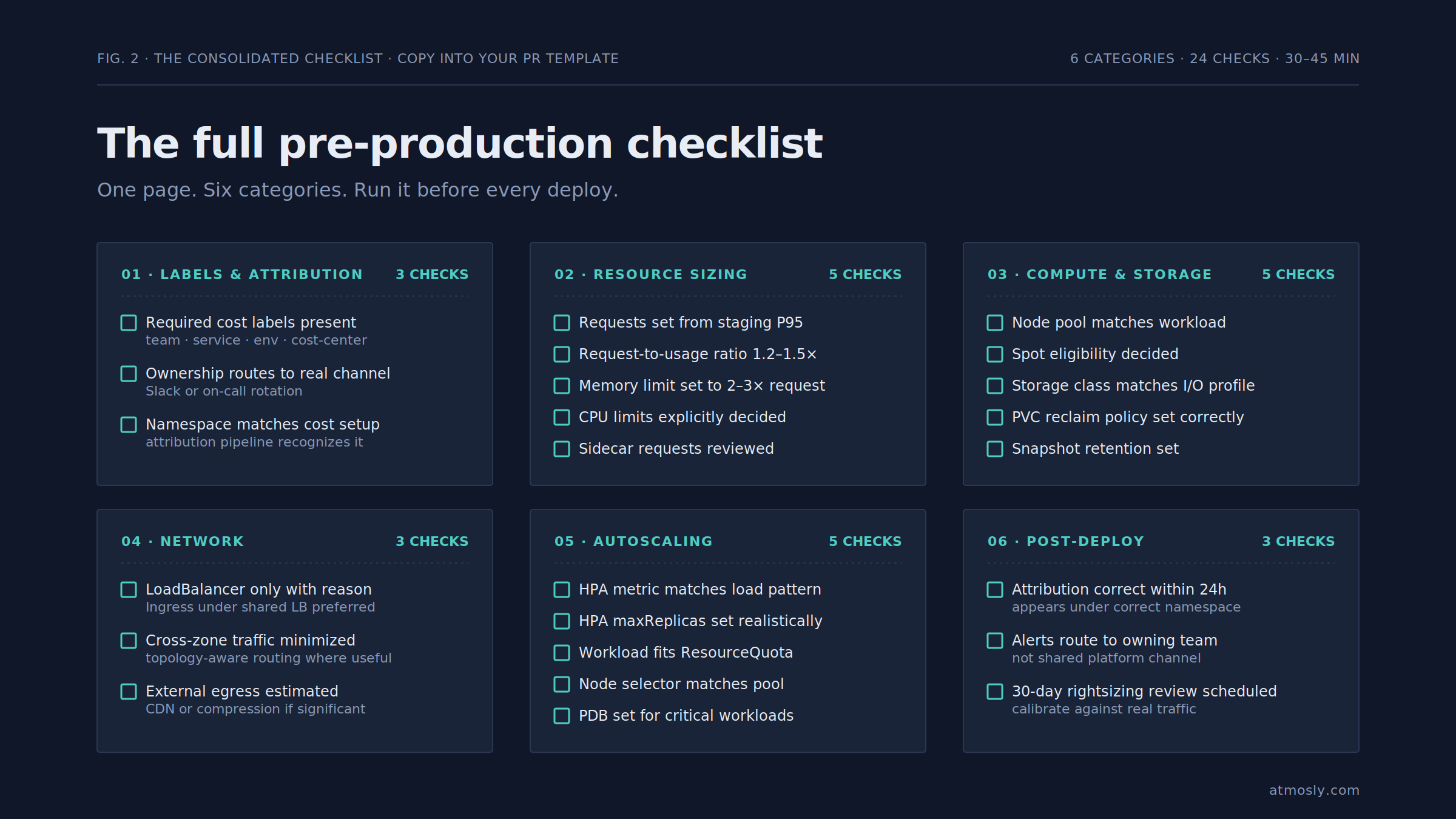1456x819 pixels.
Task: Check 'Cross-zone traffic minimized' box
Action: click(x=129, y=641)
